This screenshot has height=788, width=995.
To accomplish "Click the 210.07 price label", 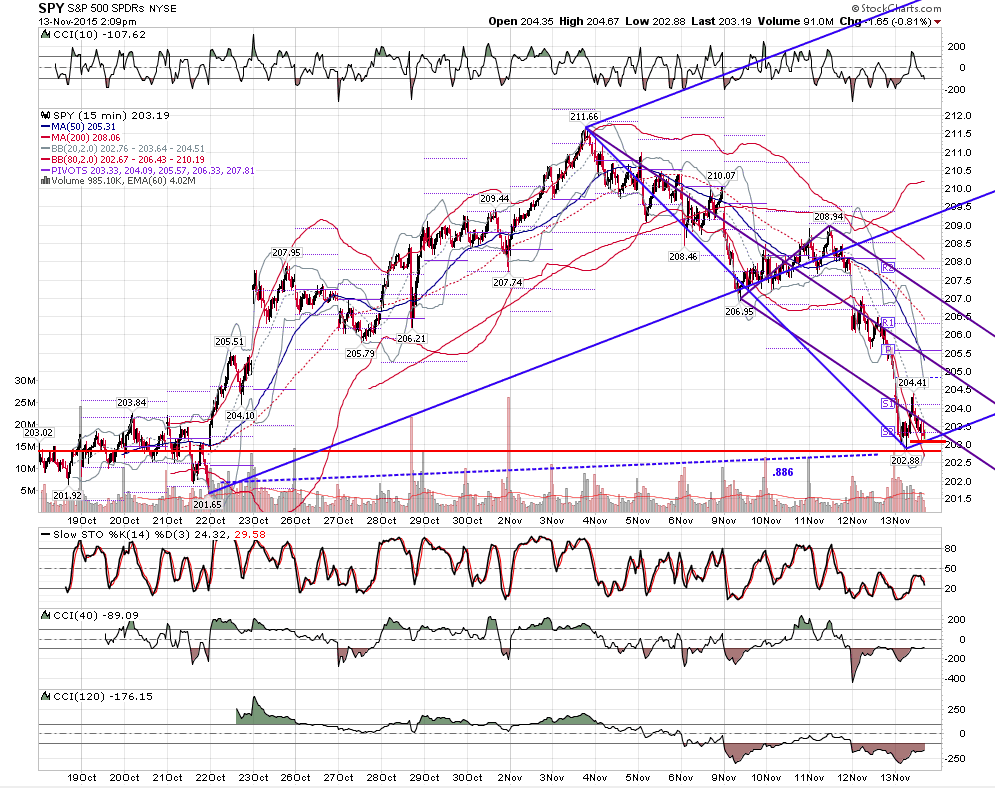I will (x=722, y=176).
